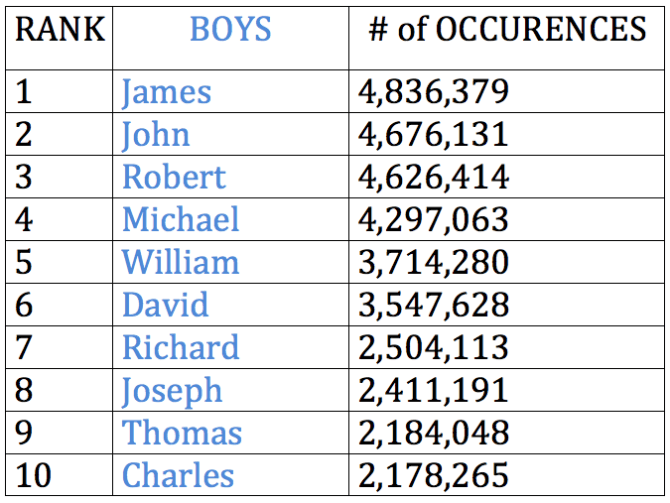
Task: Open the James name link
Action: click(x=167, y=92)
